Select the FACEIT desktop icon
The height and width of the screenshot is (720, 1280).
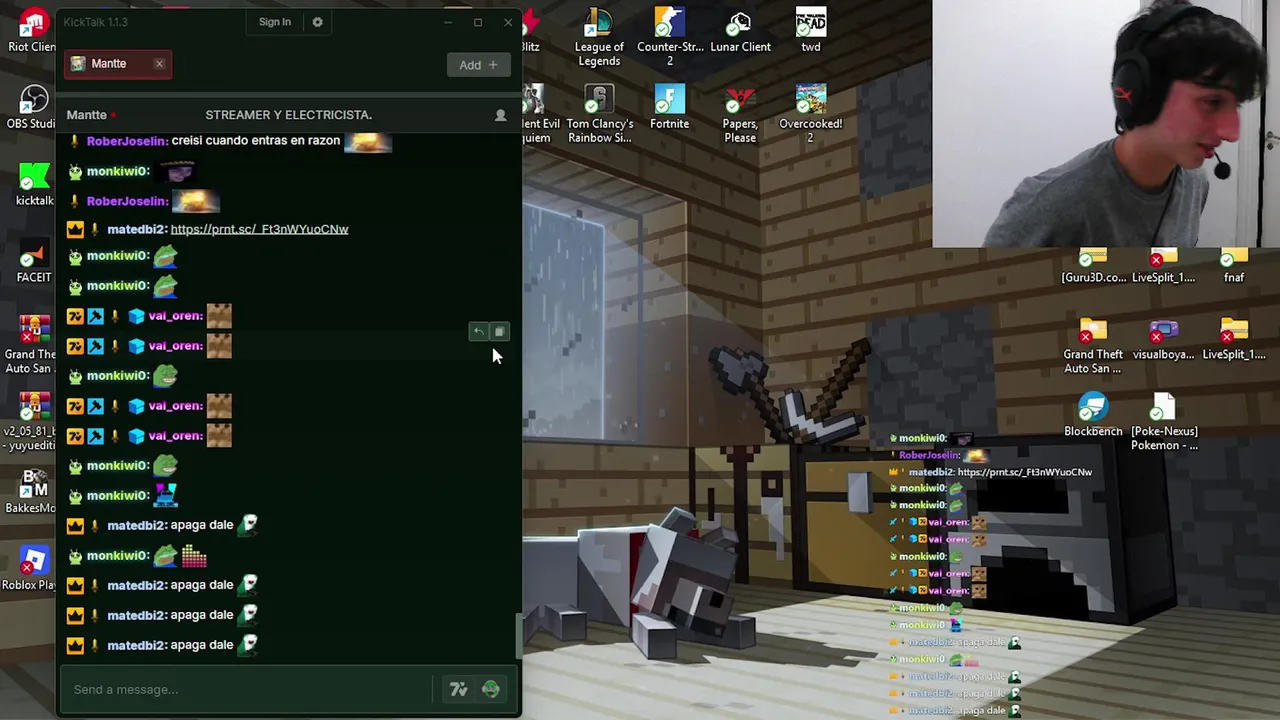pyautogui.click(x=34, y=261)
